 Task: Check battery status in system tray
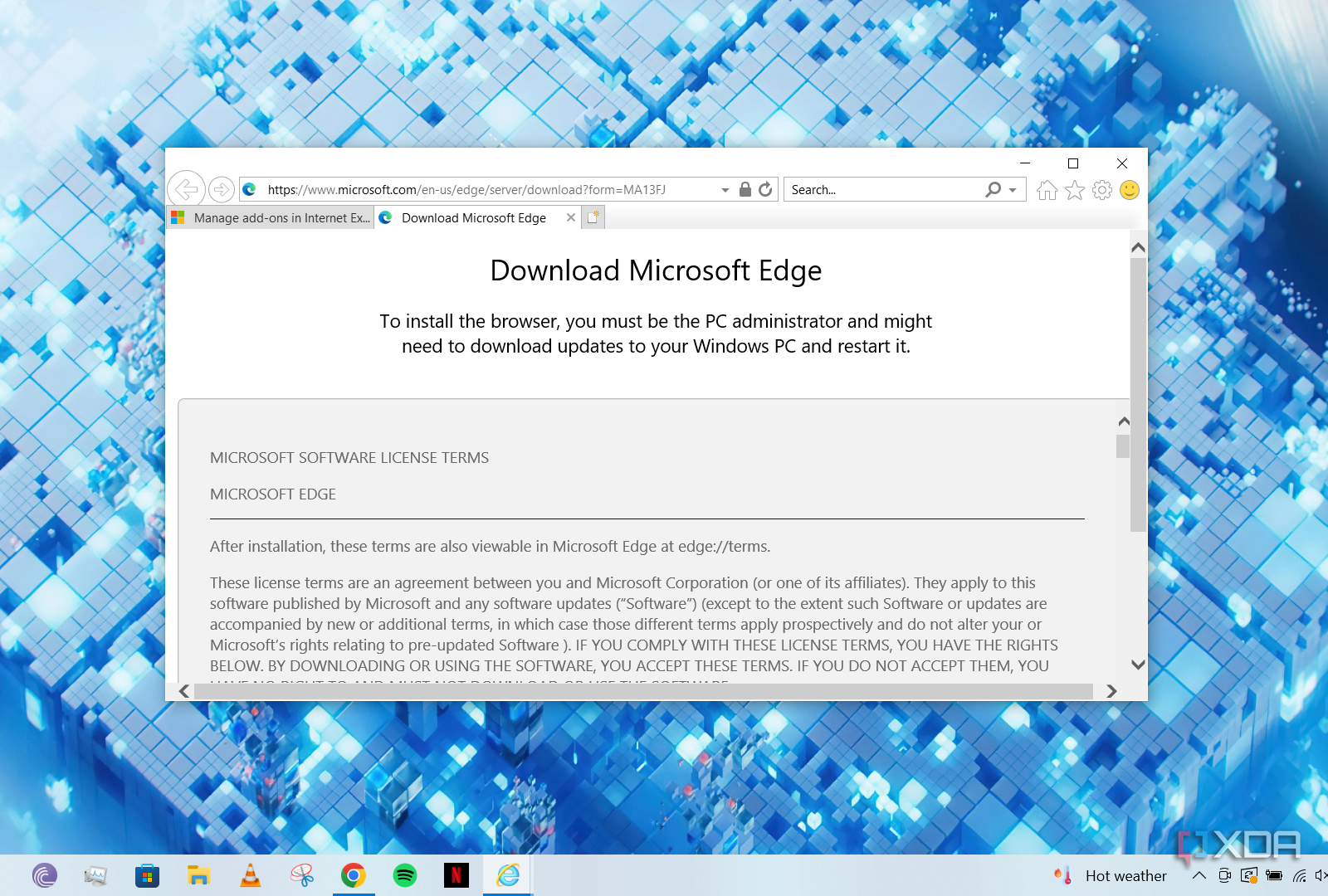tap(1274, 875)
